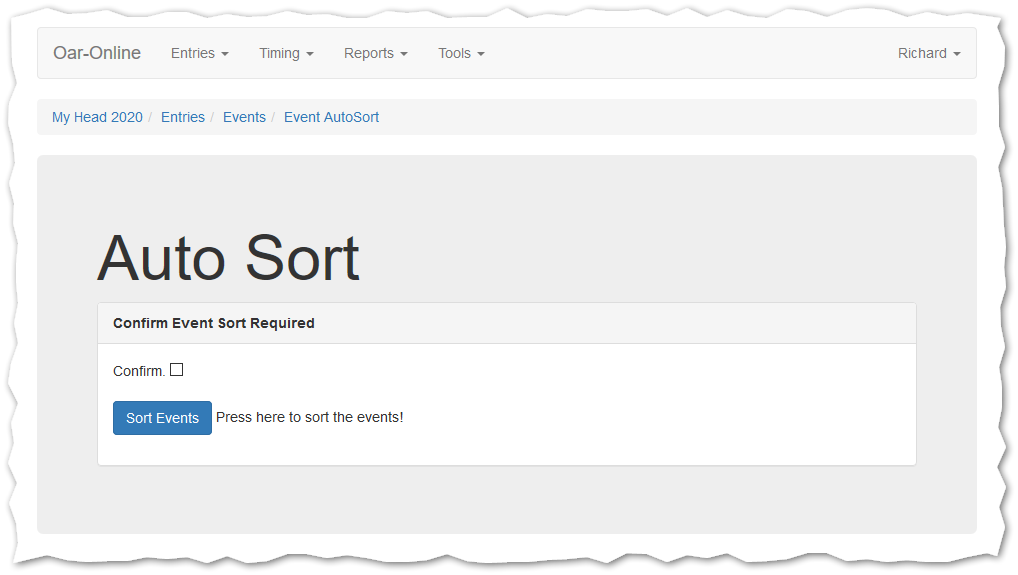Click the Oar-Online brand link
1018x575 pixels.
pyautogui.click(x=97, y=53)
